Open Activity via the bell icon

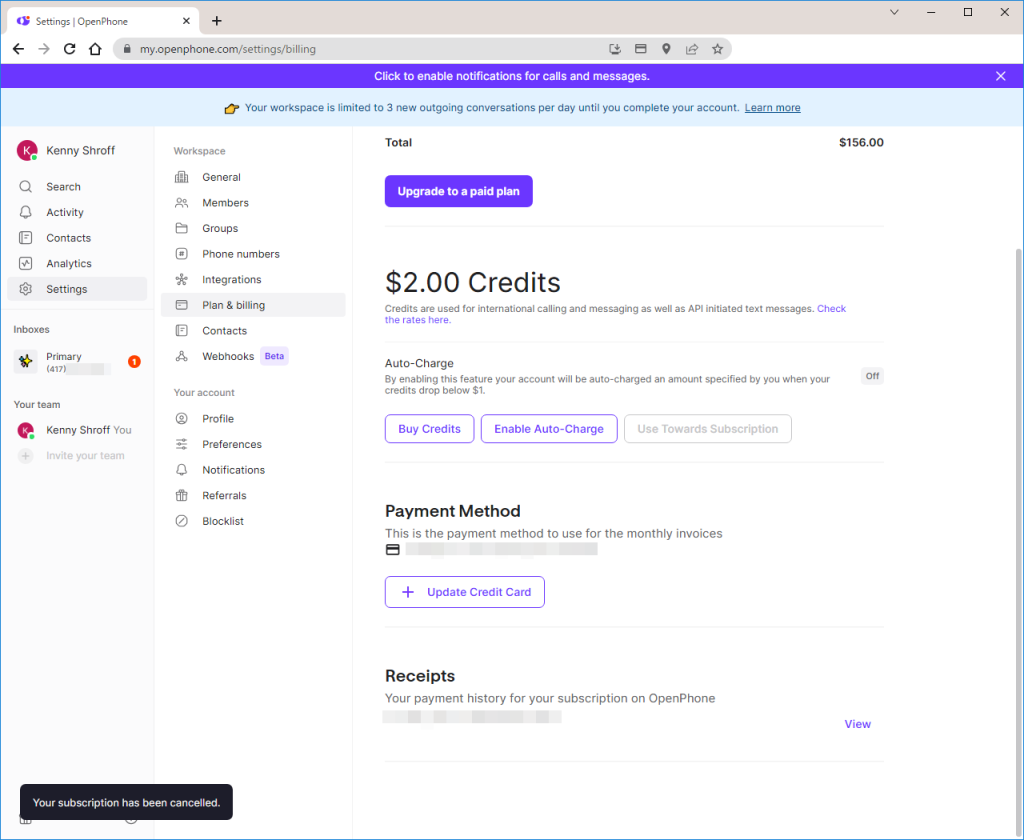pos(26,212)
